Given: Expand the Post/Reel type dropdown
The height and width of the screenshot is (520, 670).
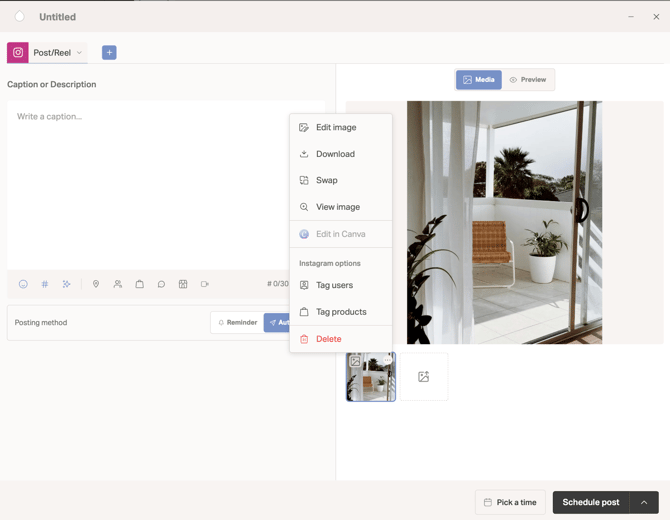Looking at the screenshot, I should coord(57,53).
